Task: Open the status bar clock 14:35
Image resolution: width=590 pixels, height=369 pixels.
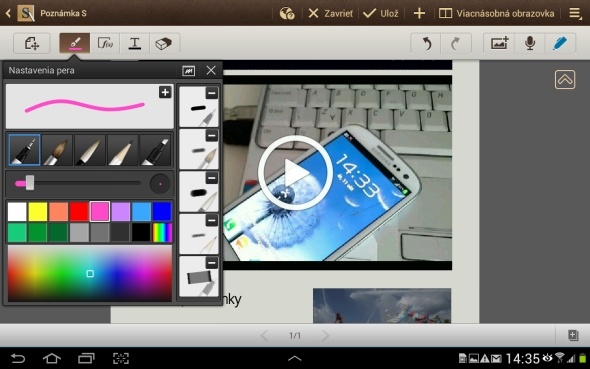Action: [522, 358]
